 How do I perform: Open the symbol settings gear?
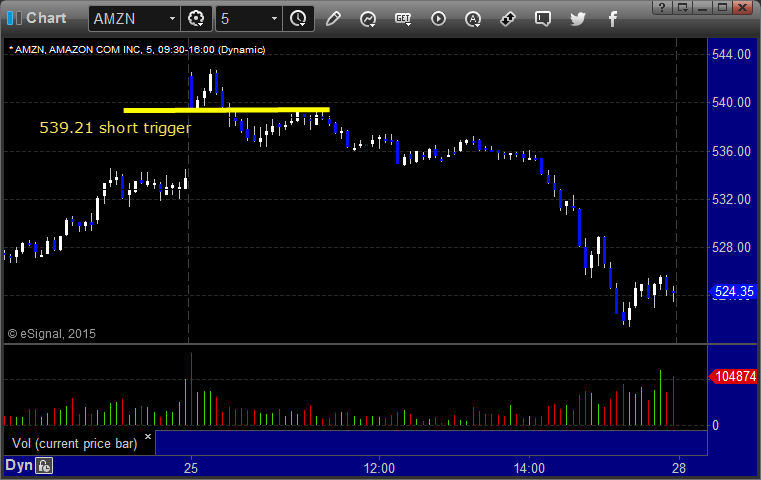(x=196, y=19)
